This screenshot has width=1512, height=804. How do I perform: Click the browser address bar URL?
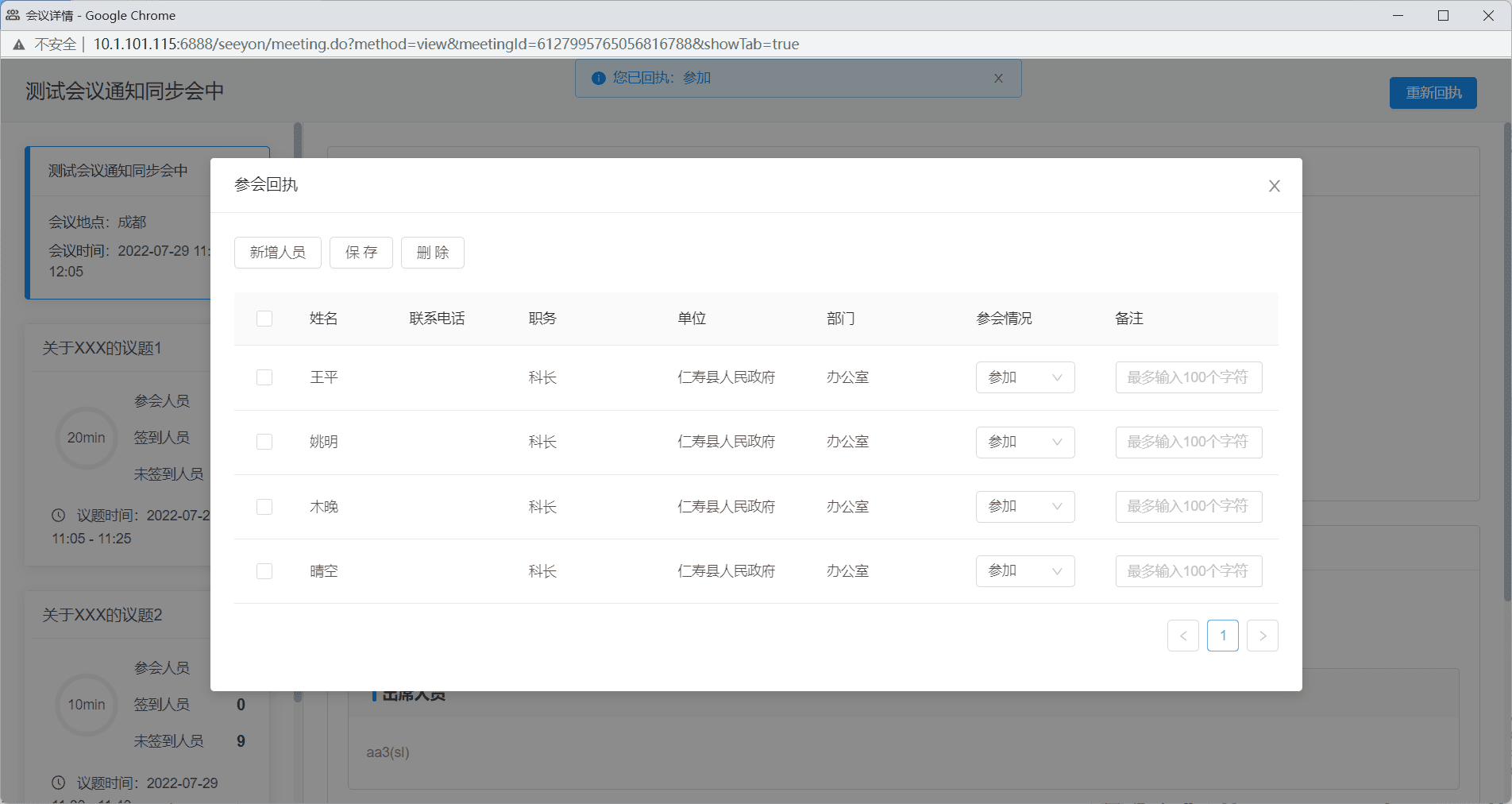pyautogui.click(x=446, y=44)
